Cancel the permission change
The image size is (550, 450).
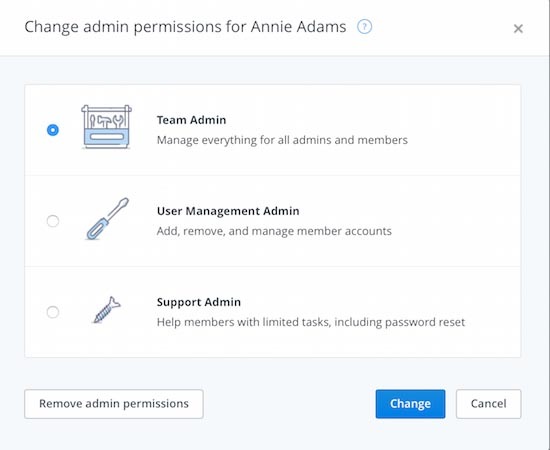coord(489,404)
